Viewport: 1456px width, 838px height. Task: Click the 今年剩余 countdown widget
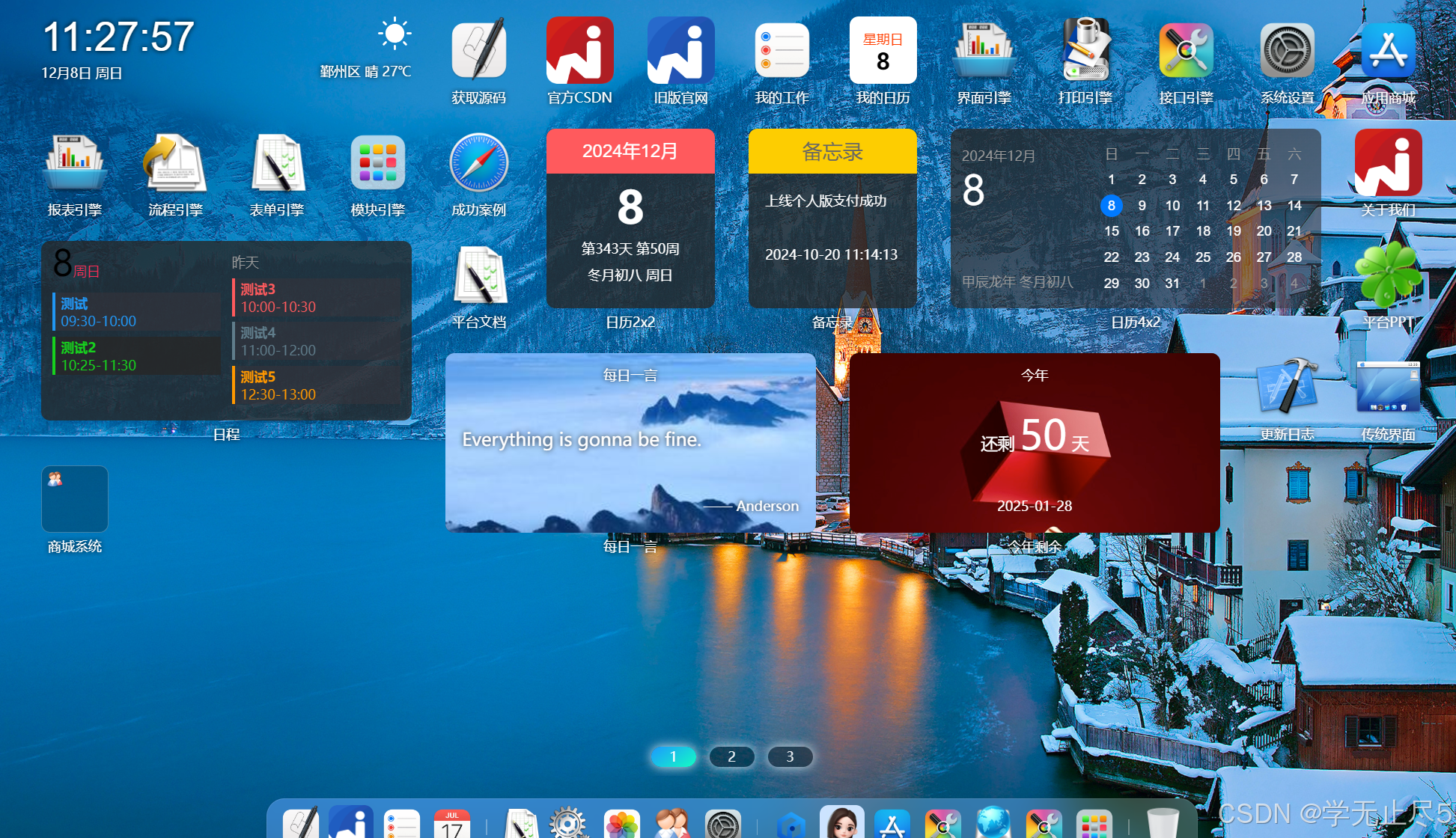point(1035,443)
